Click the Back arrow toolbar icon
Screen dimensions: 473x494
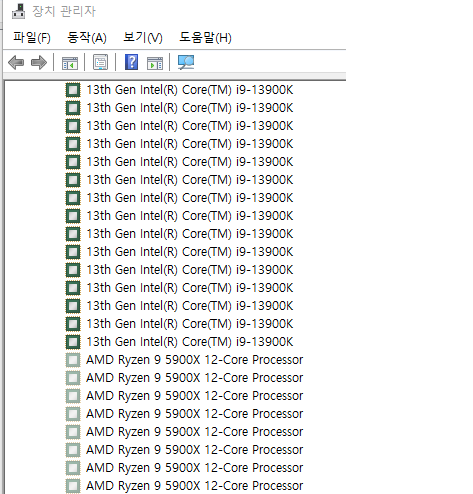[x=16, y=62]
